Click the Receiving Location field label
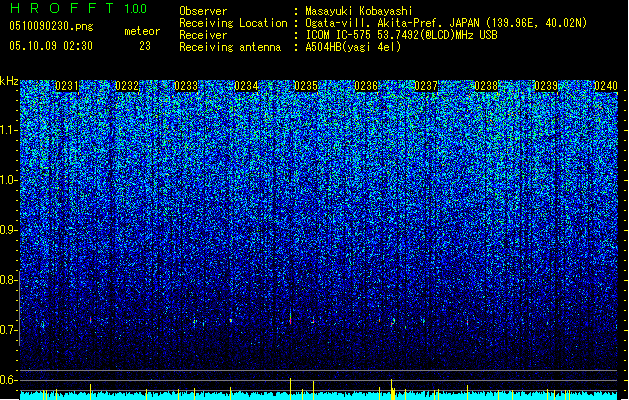The height and width of the screenshot is (400, 629). [233, 23]
